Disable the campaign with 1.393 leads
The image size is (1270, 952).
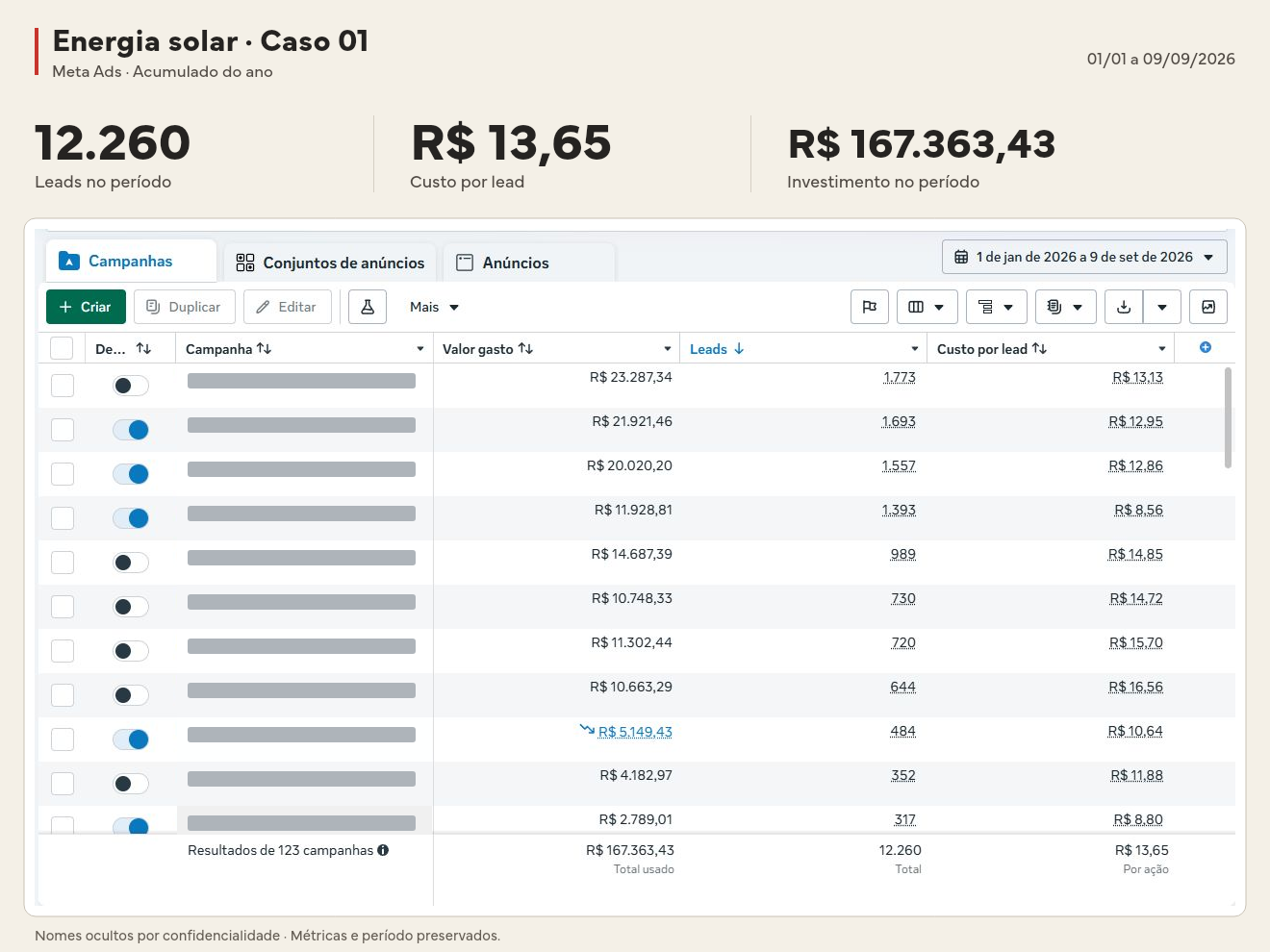[131, 518]
